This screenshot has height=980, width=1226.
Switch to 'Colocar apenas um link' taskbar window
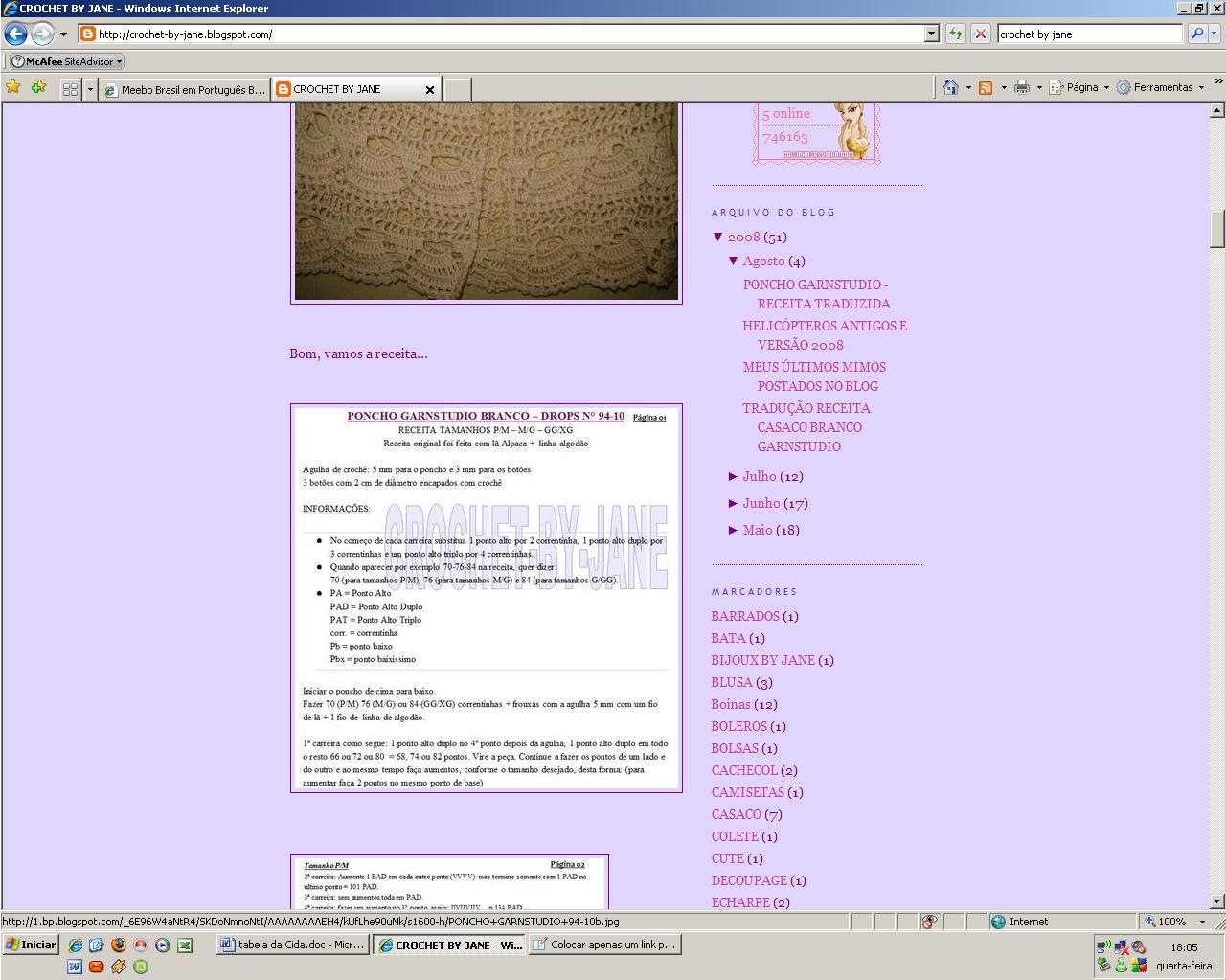click(x=604, y=945)
